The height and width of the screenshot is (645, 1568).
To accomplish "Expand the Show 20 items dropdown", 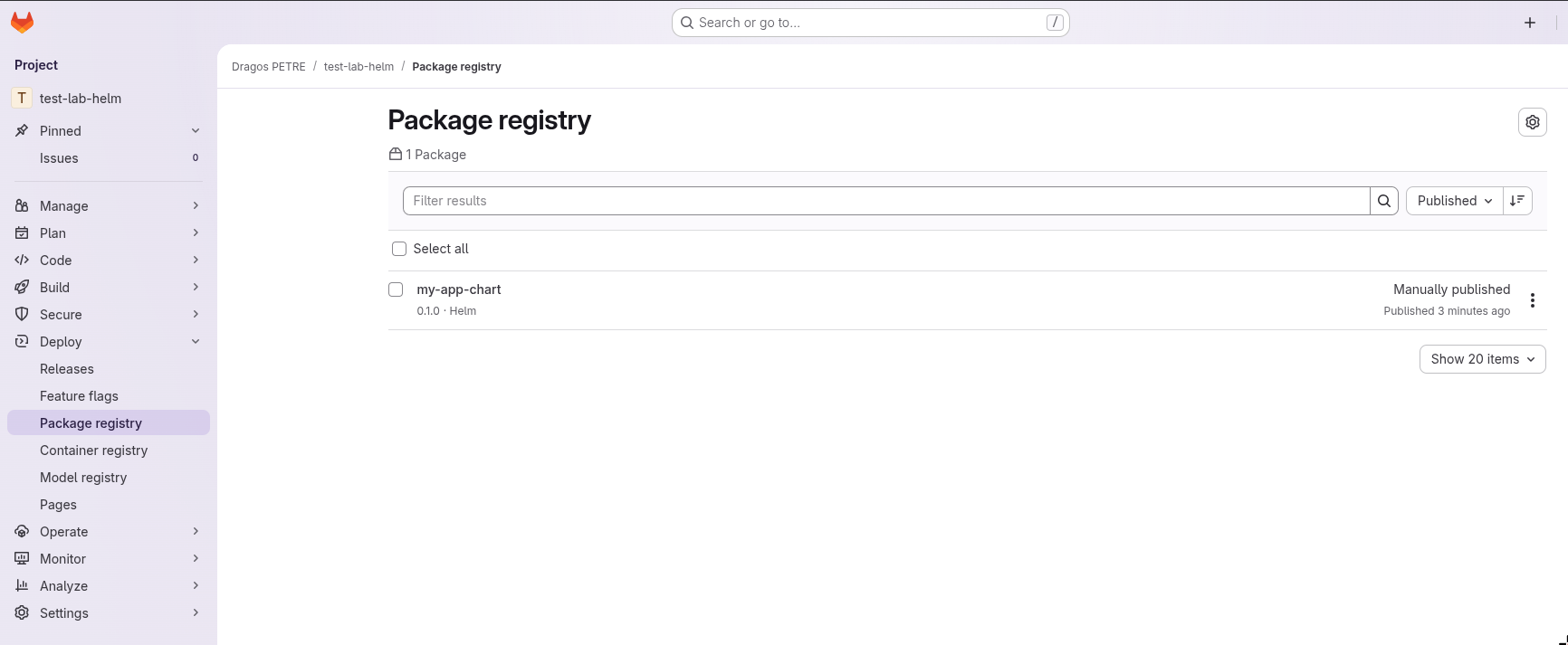I will click(1482, 358).
